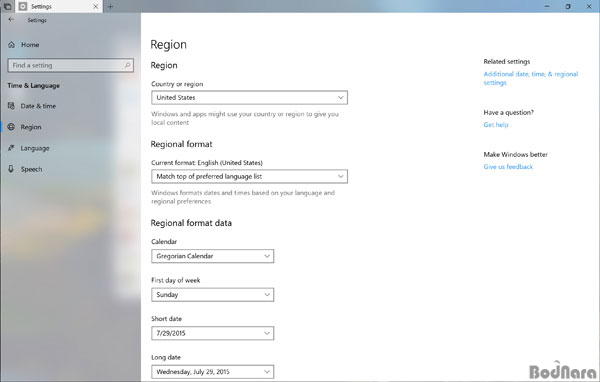This screenshot has width=600, height=382.
Task: Open Additional date, time, & regional settings
Action: pyautogui.click(x=530, y=78)
